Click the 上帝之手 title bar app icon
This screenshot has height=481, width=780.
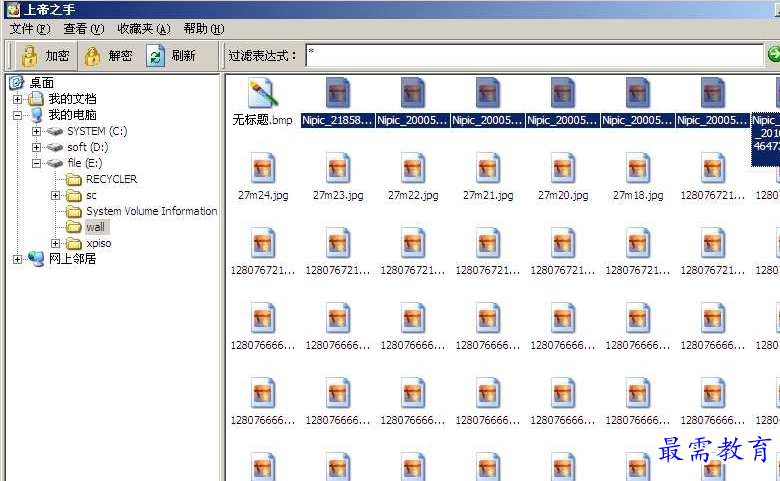pos(13,9)
